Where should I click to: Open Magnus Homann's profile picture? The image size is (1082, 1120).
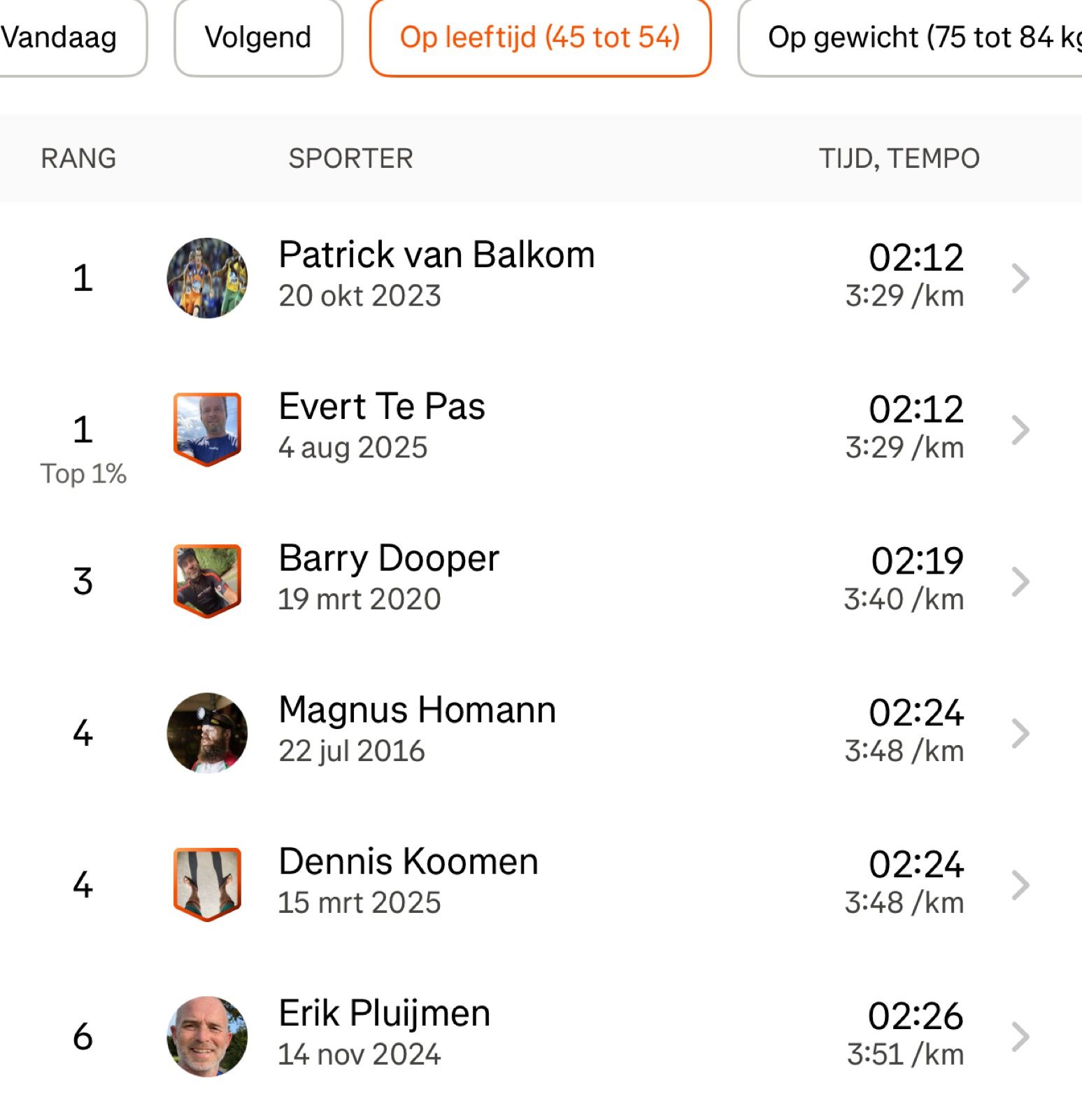coord(207,733)
